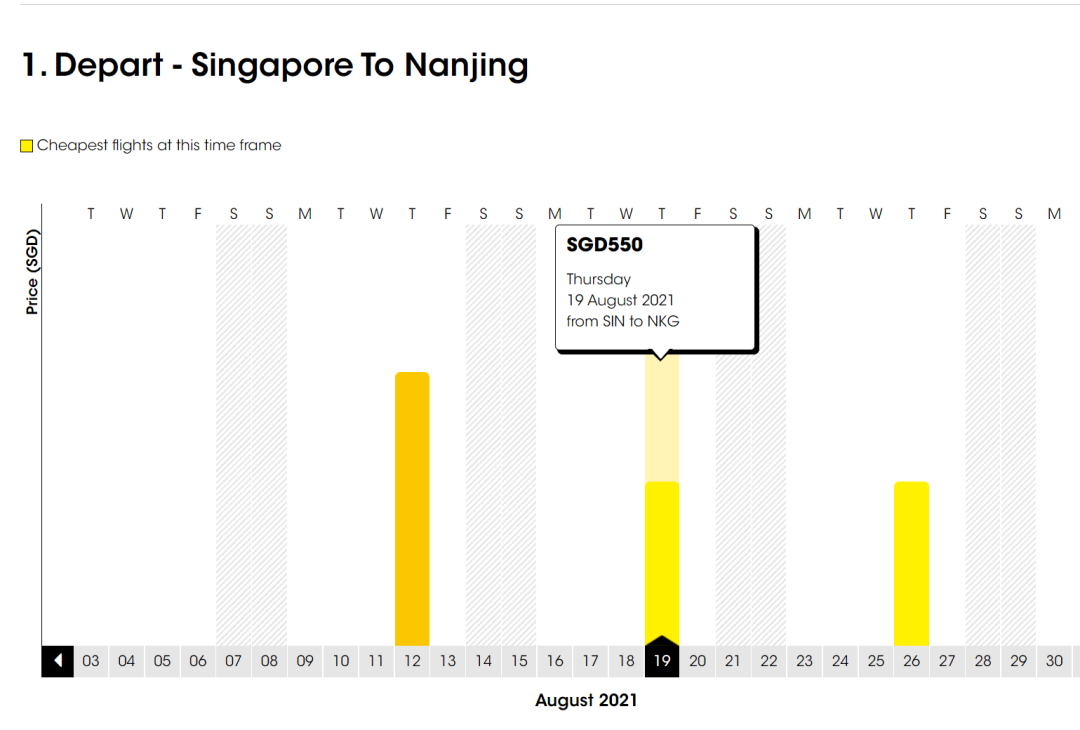Select date 11 in the calendar bar
Screen dimensions: 1080x730
[x=376, y=661]
